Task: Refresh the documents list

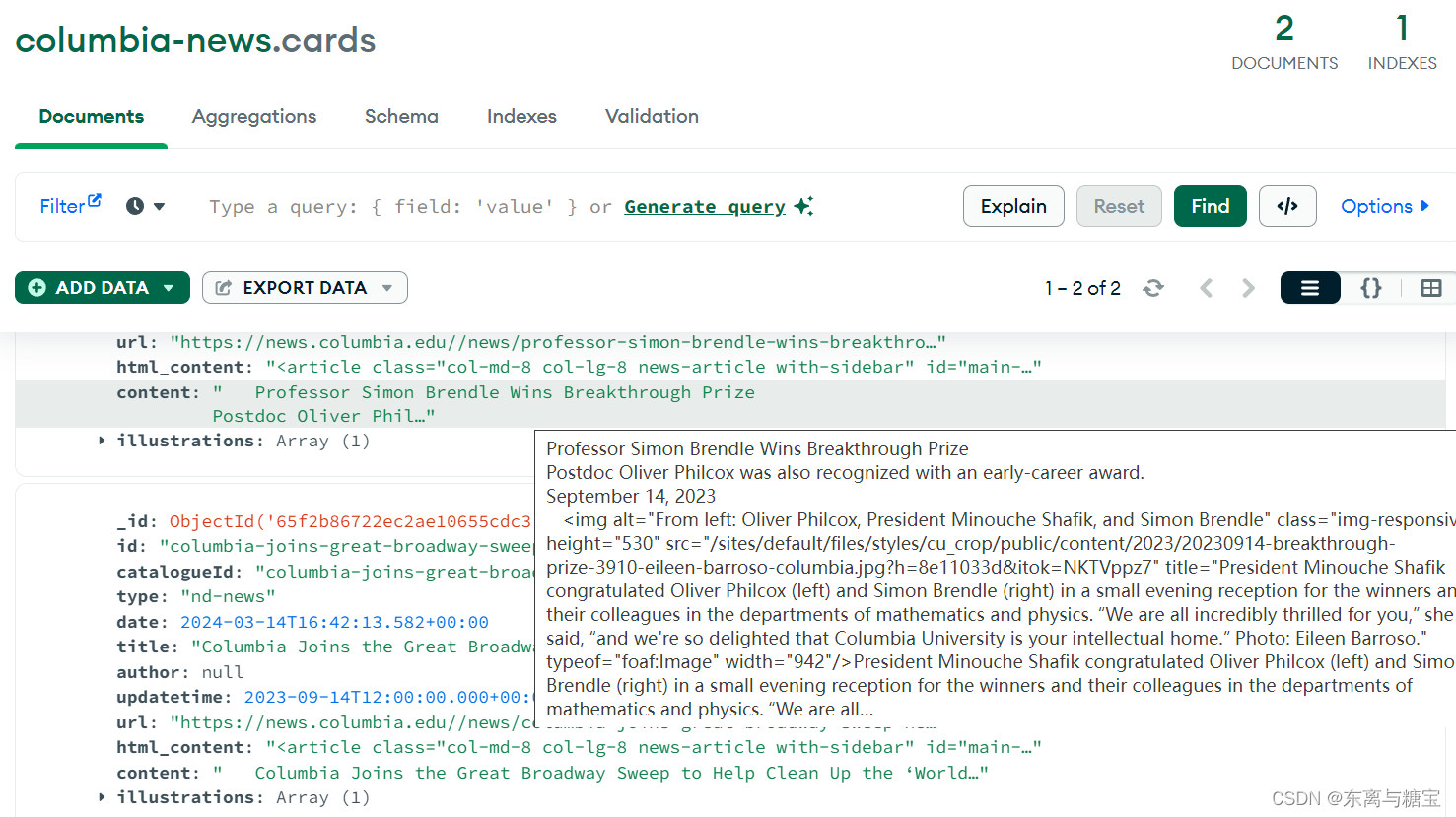Action: 1153,288
